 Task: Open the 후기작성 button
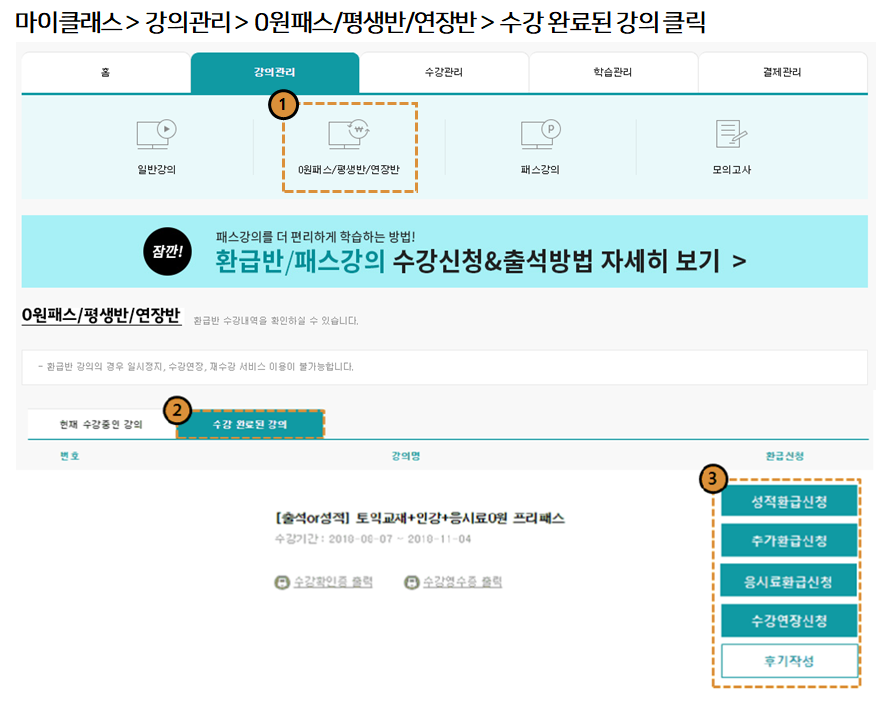[789, 661]
